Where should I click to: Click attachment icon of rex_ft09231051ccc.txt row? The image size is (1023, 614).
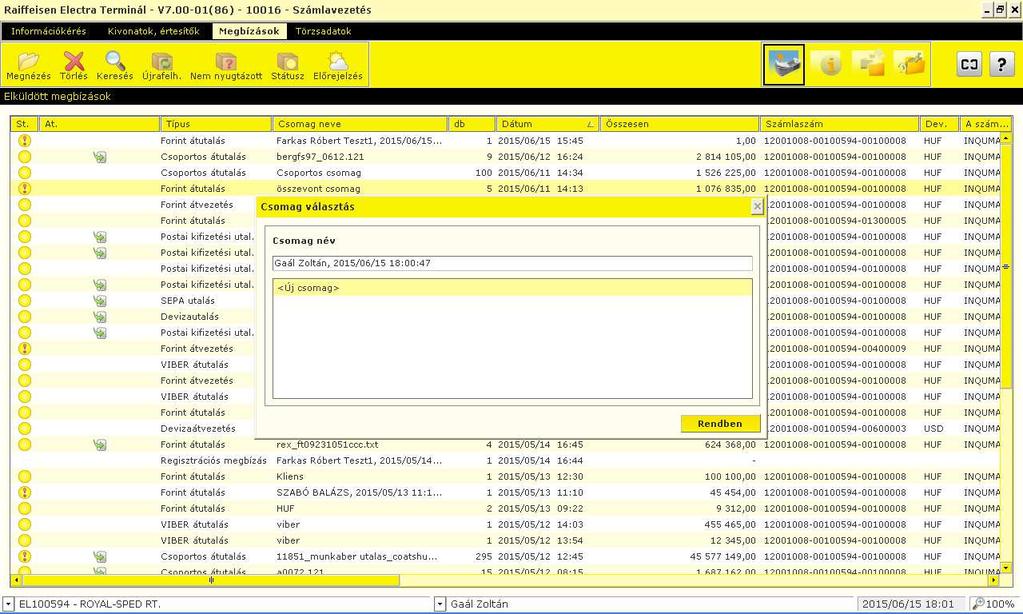(99, 444)
